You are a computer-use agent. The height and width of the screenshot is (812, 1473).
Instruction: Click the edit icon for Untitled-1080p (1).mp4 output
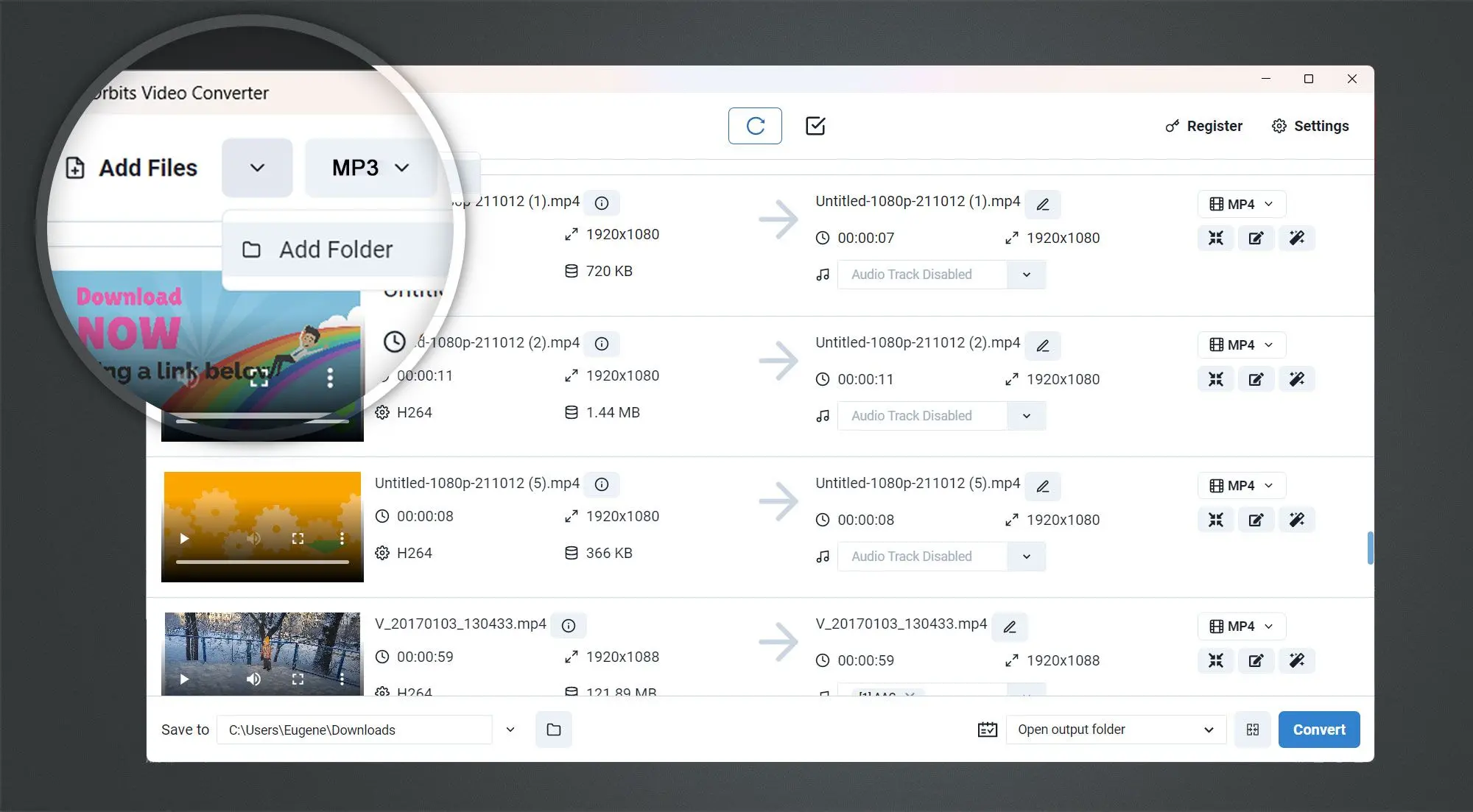1256,237
